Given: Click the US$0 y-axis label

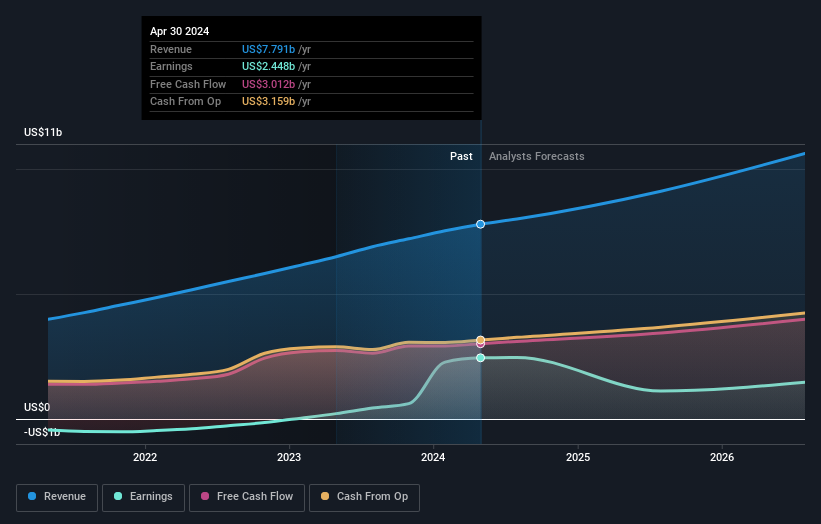Looking at the screenshot, I should click(x=37, y=407).
